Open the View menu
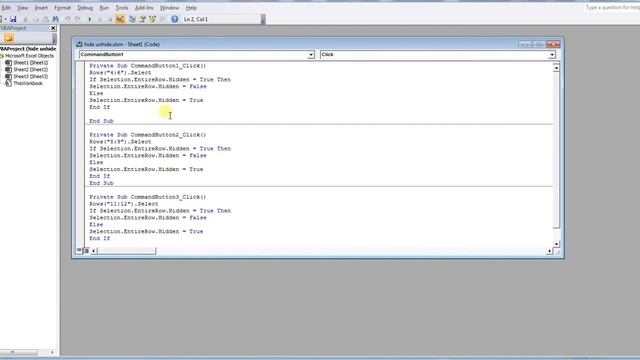Screen dimensions: 640x360 pyautogui.click(x=22, y=8)
